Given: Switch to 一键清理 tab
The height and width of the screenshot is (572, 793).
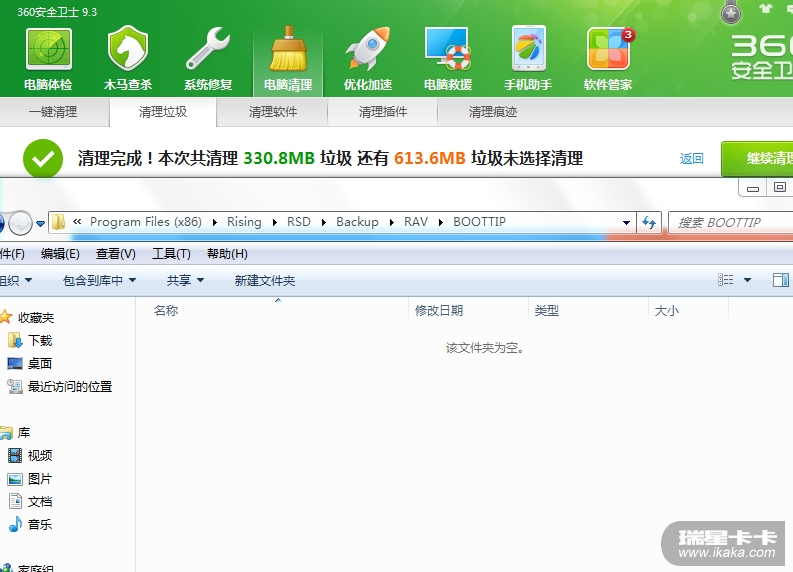Looking at the screenshot, I should (53, 112).
